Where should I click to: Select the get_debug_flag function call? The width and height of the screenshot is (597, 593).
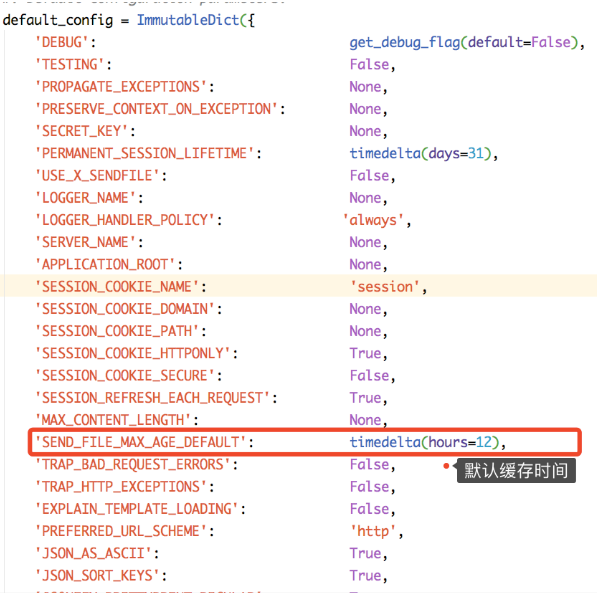[x=463, y=43]
